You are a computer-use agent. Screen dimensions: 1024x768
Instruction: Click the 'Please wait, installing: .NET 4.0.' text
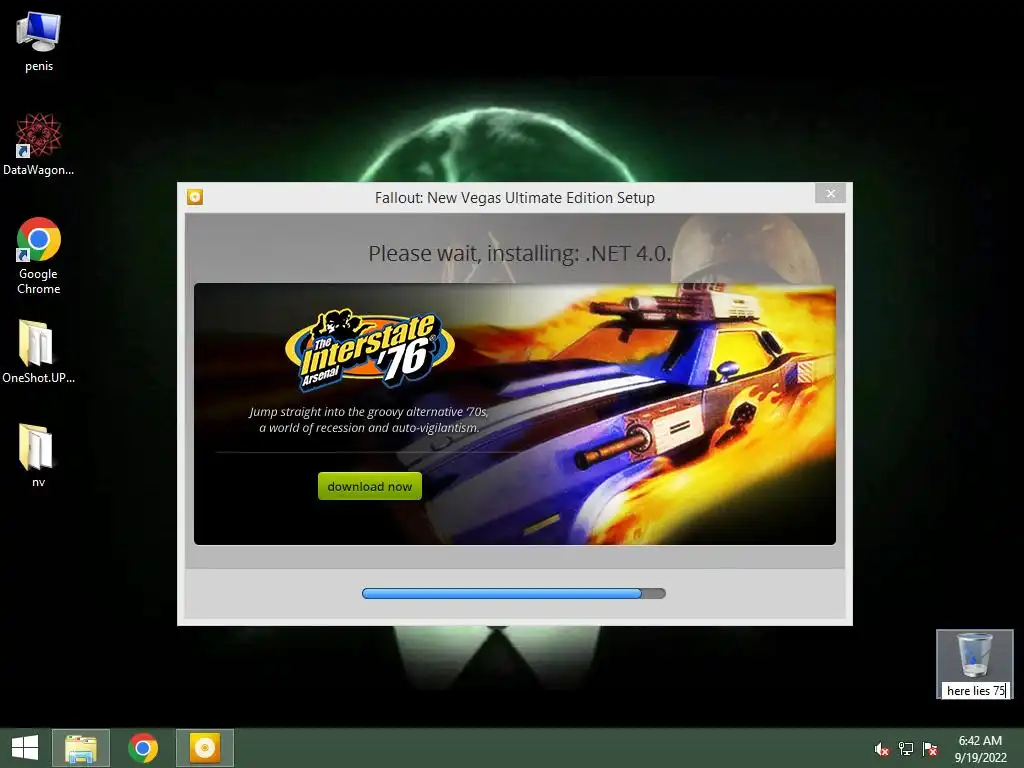click(x=519, y=253)
